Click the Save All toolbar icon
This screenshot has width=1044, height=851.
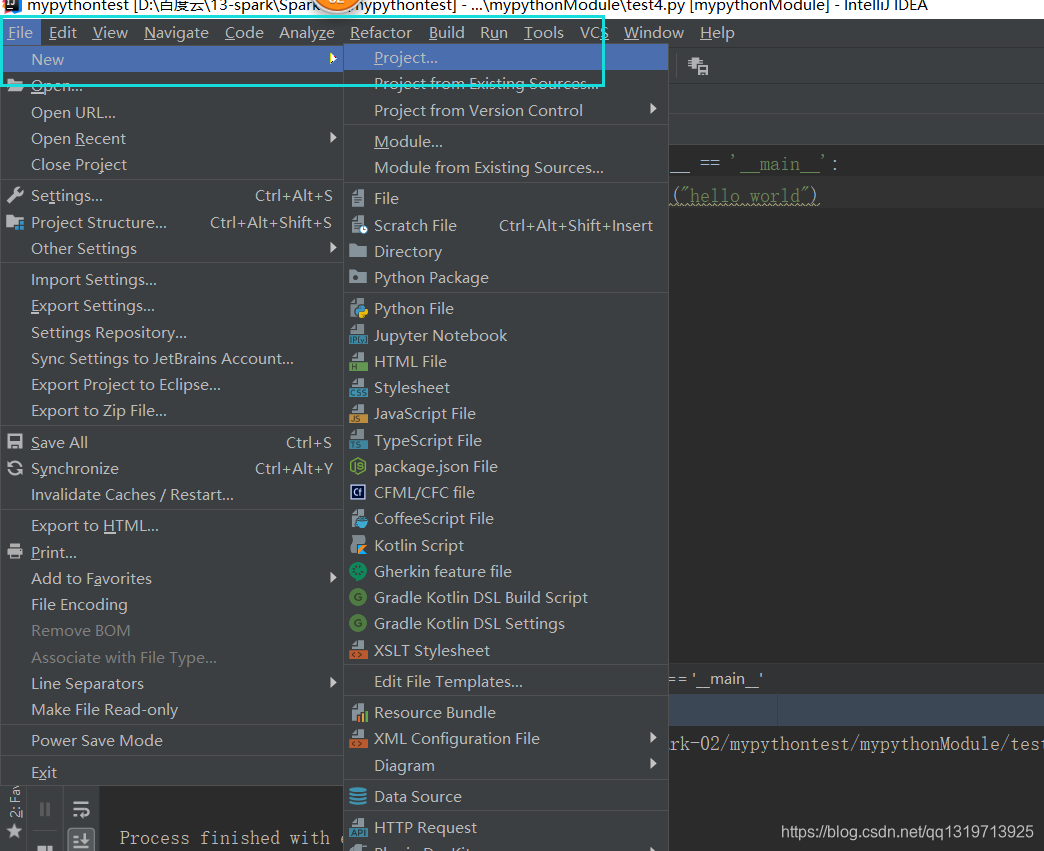[x=13, y=441]
